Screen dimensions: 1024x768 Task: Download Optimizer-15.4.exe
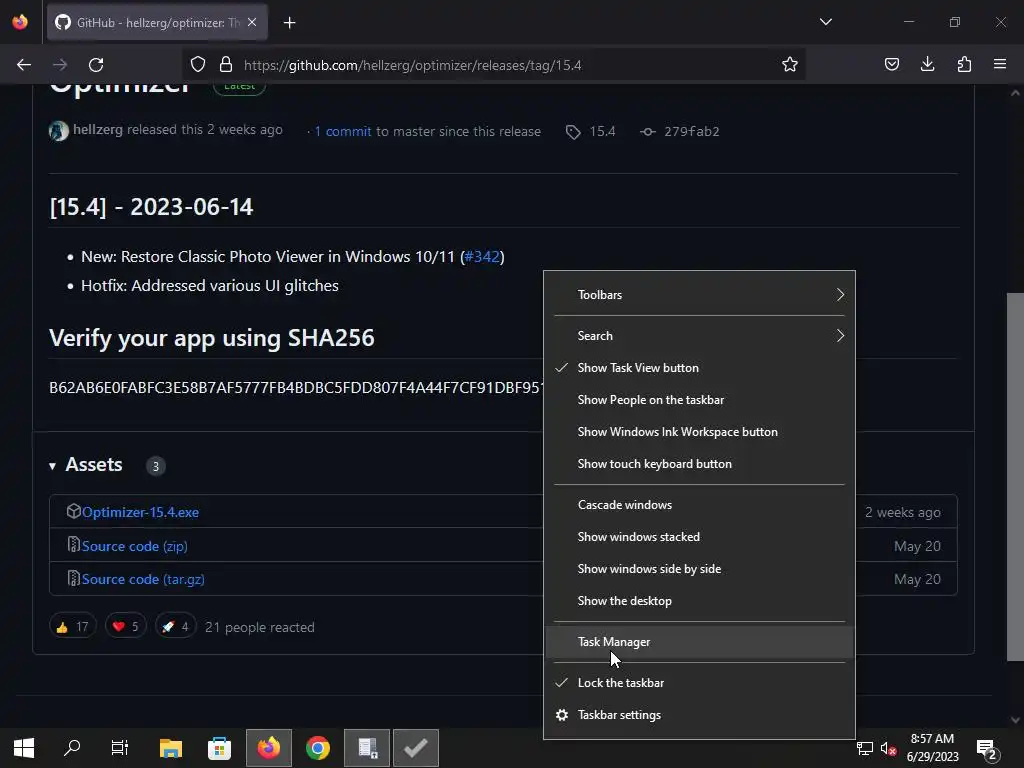click(140, 512)
